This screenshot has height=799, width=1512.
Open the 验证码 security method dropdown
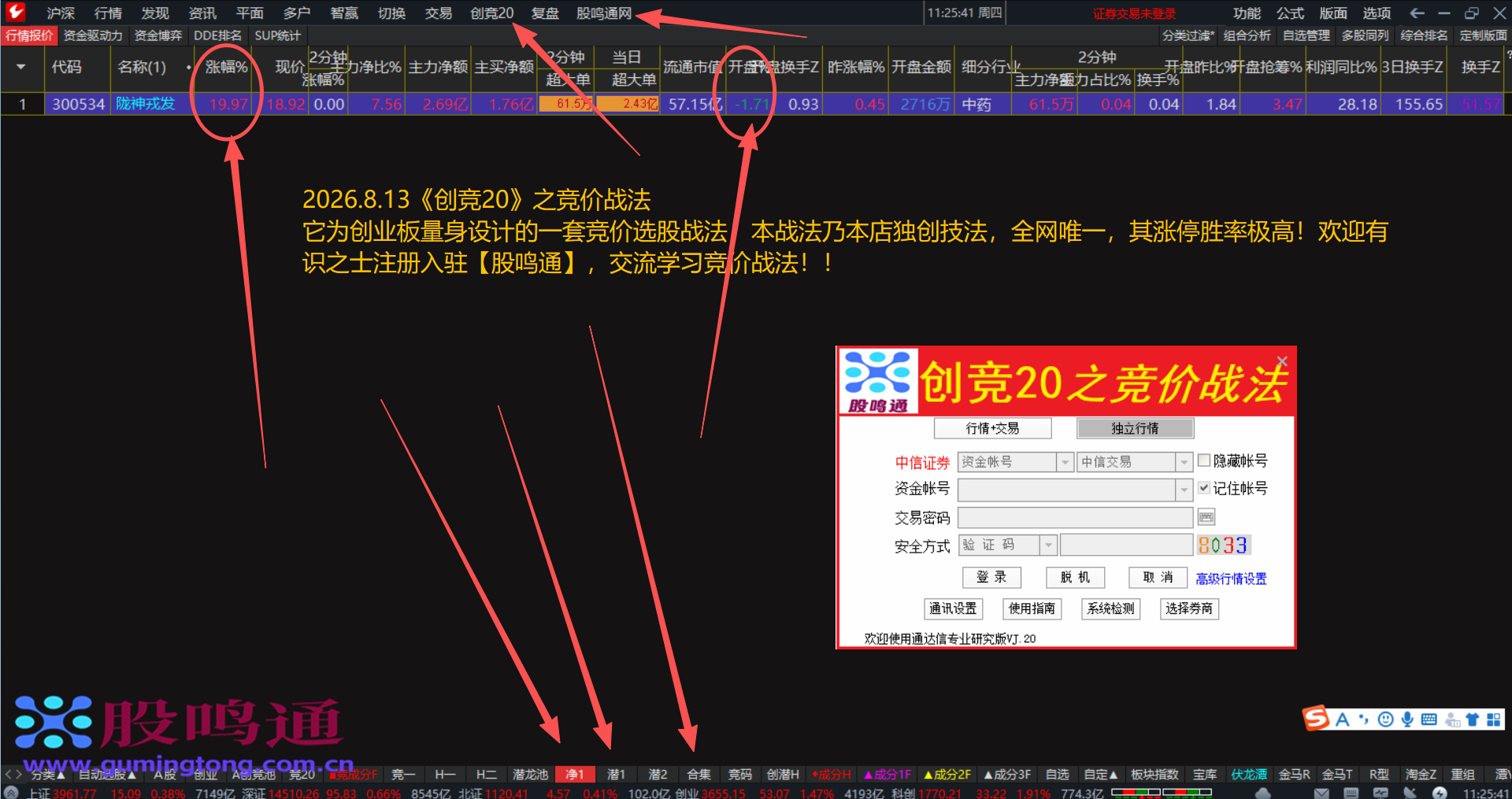(1048, 545)
